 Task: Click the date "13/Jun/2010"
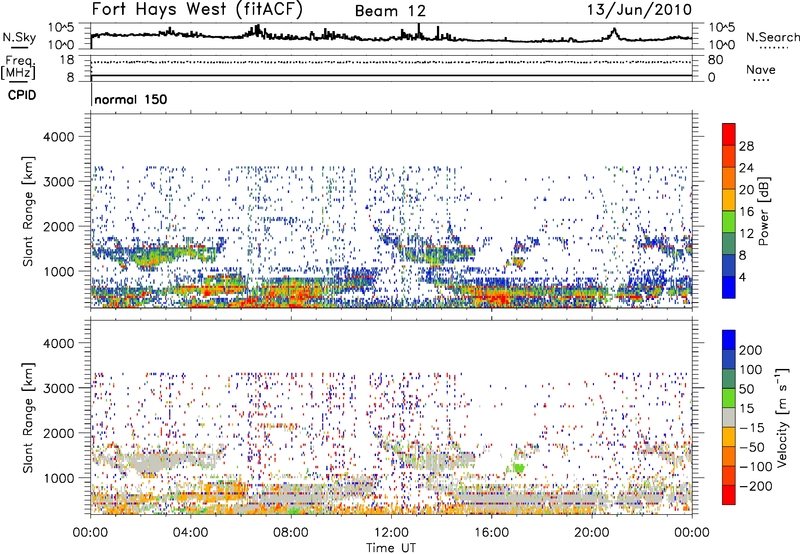point(639,9)
